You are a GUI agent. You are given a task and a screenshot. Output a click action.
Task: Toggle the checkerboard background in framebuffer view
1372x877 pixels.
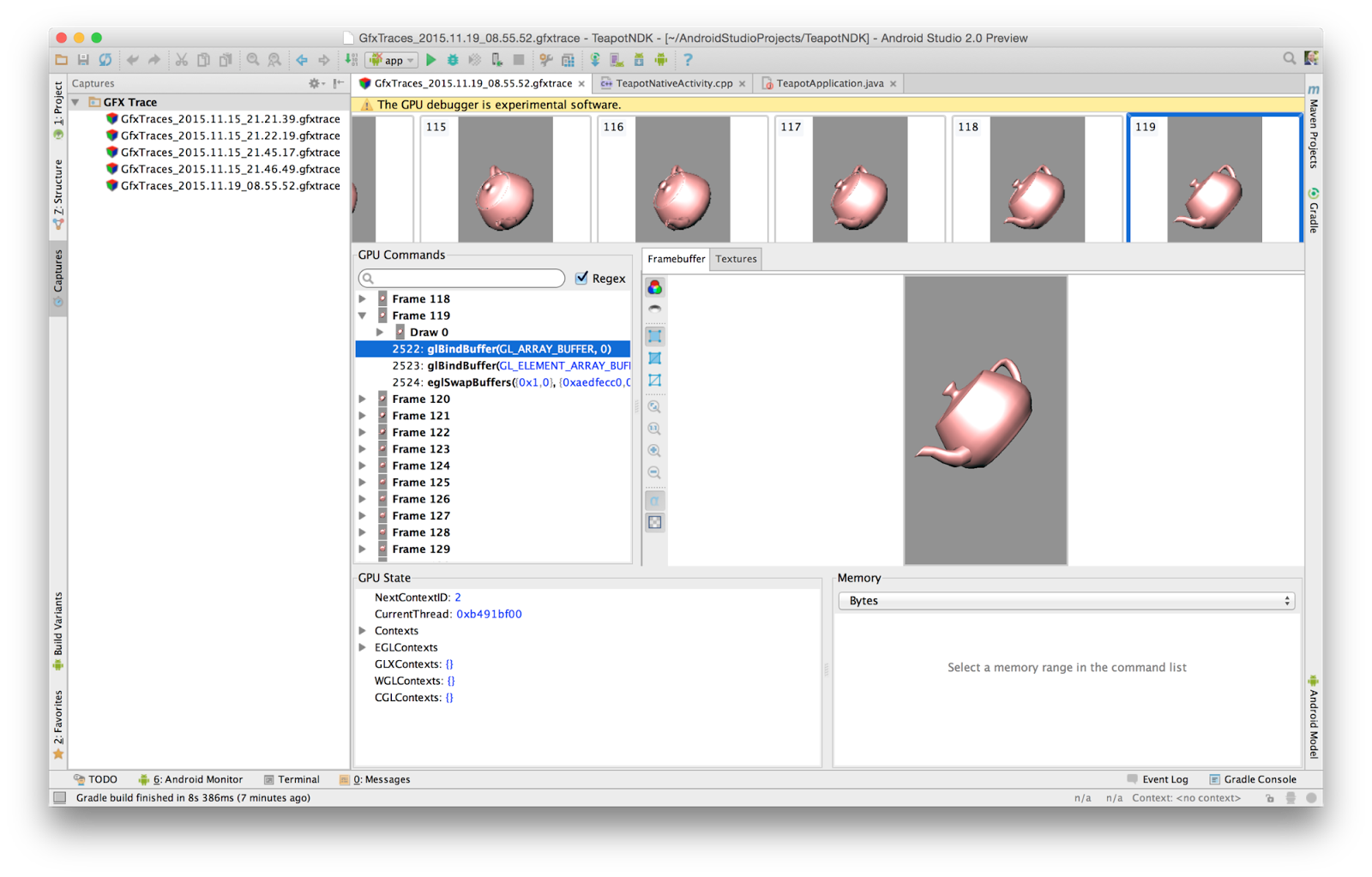pyautogui.click(x=654, y=522)
